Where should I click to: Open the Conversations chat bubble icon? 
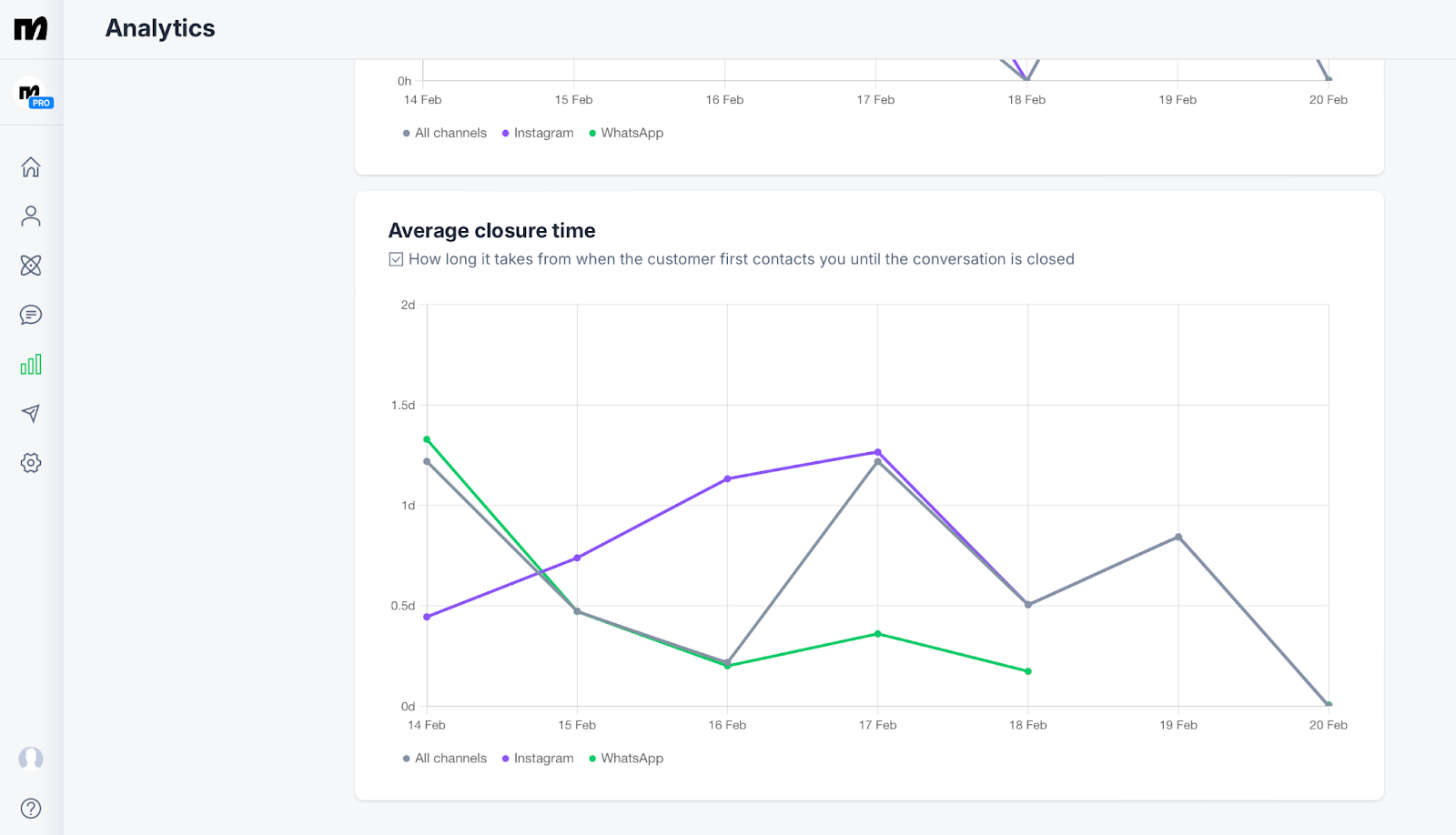tap(31, 315)
